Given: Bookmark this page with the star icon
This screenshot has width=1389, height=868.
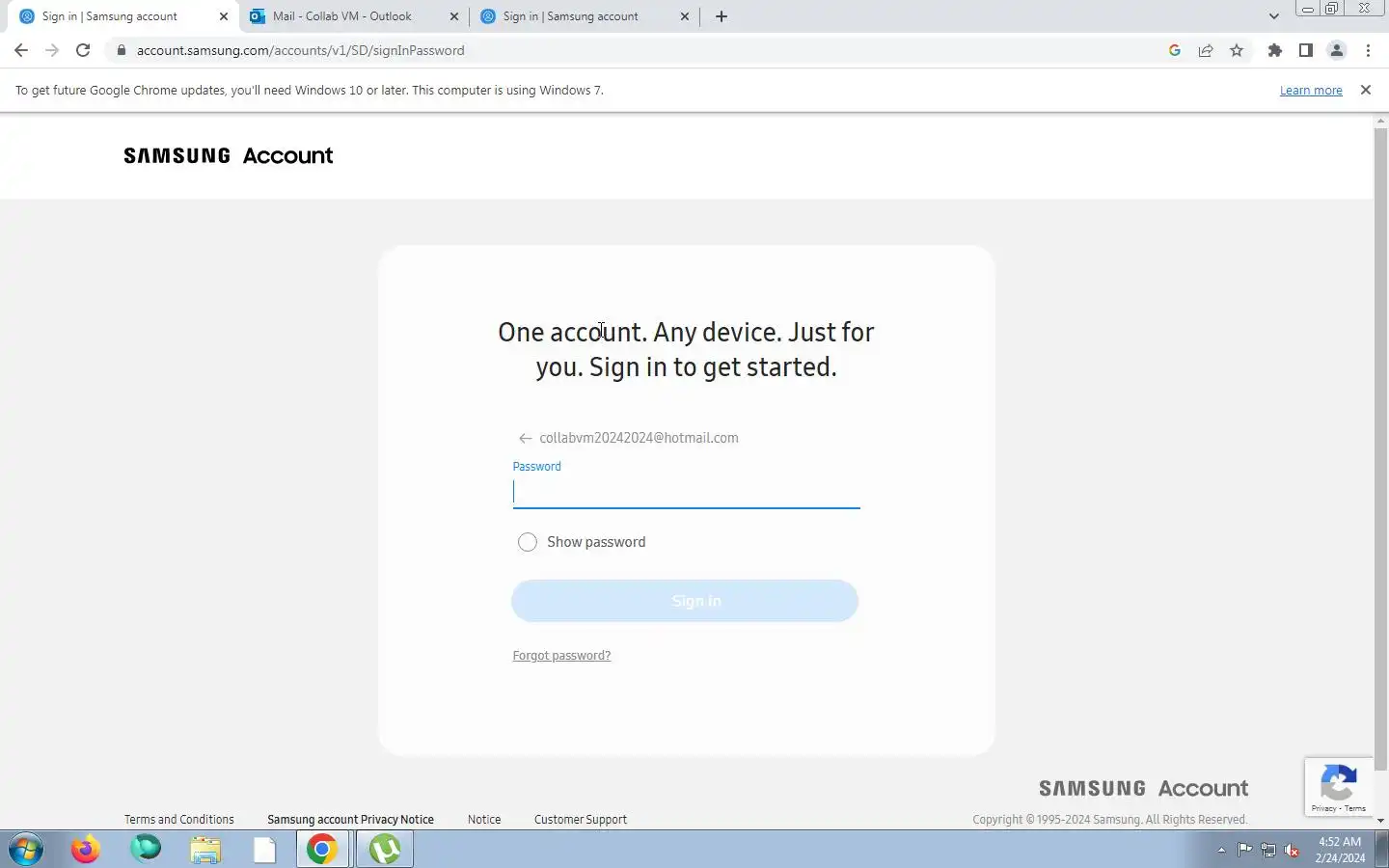Looking at the screenshot, I should point(1237,50).
